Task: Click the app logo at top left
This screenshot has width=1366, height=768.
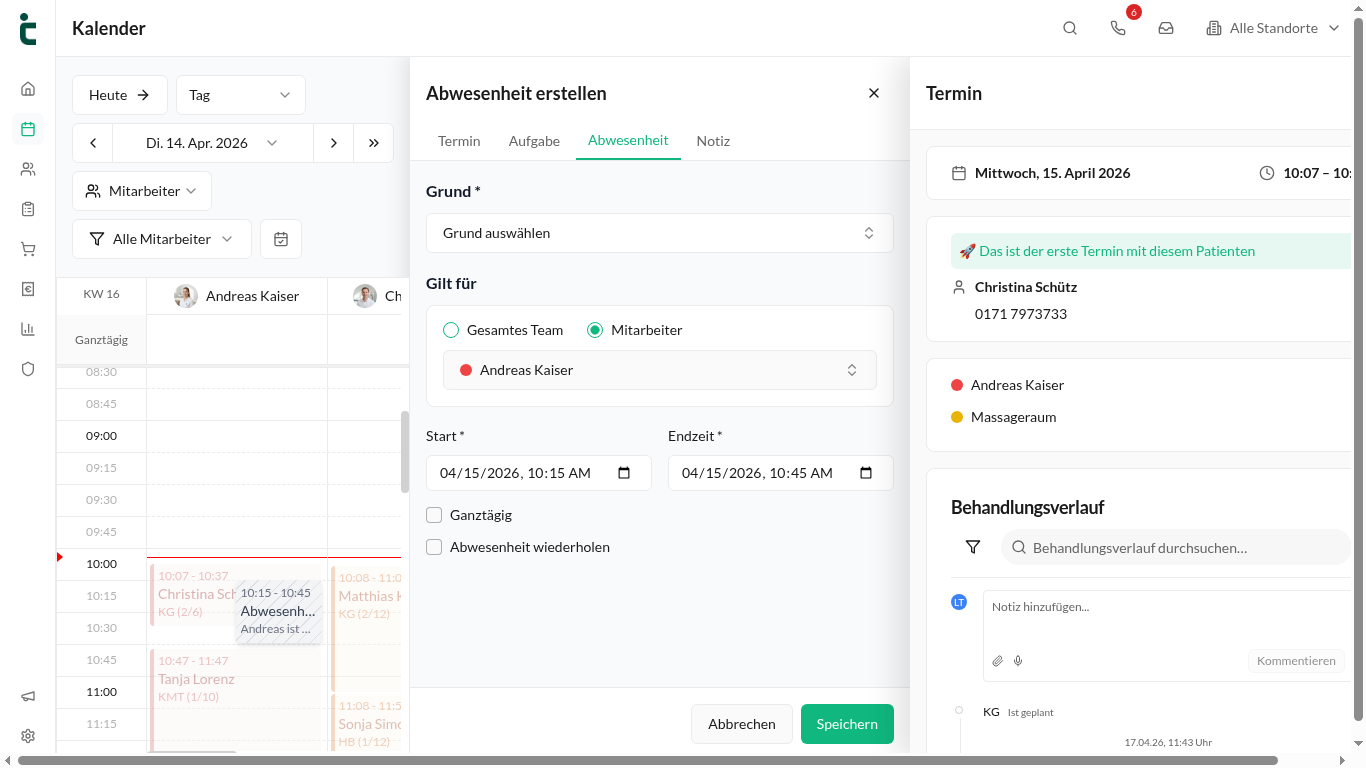Action: click(28, 28)
